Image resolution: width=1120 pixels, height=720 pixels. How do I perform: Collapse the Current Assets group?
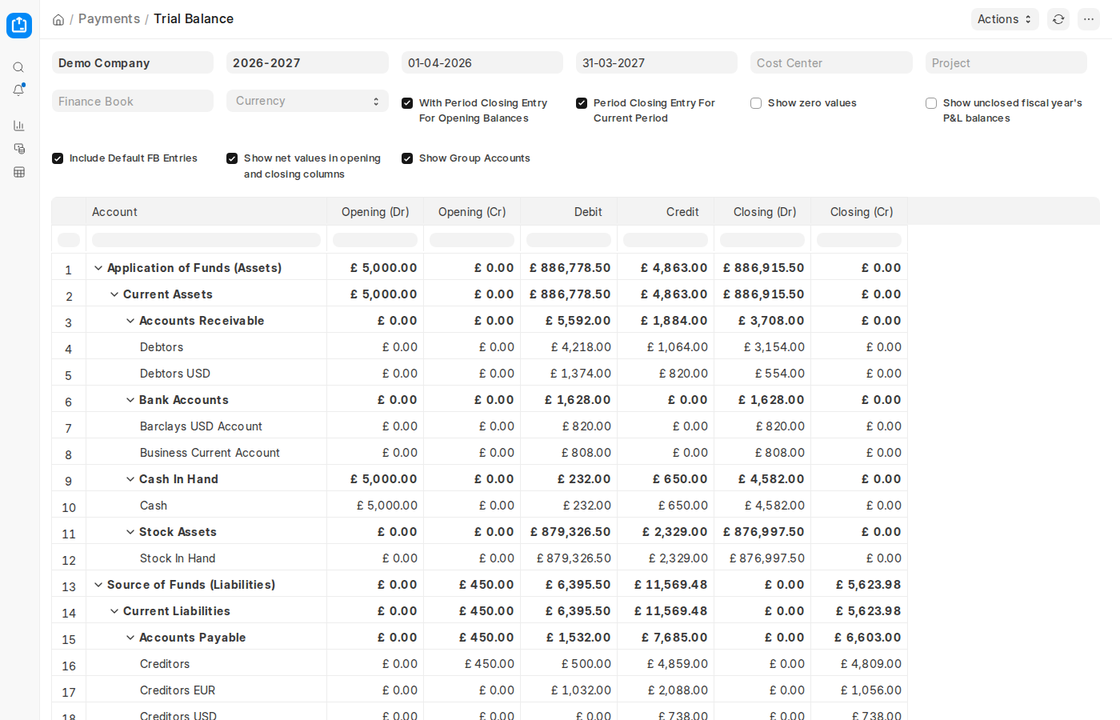(x=114, y=294)
